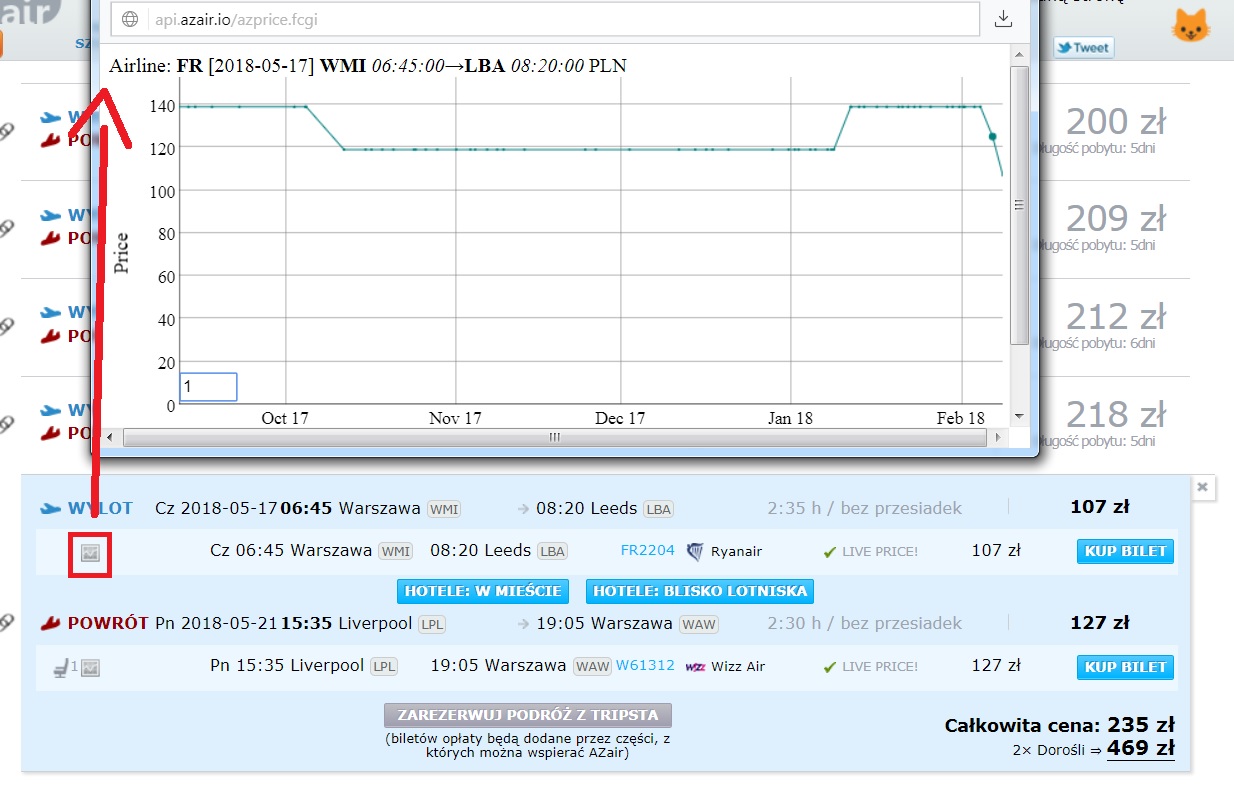Click the highlighted last data point on the price chart
Image resolution: width=1234 pixels, height=787 pixels.
(x=992, y=136)
